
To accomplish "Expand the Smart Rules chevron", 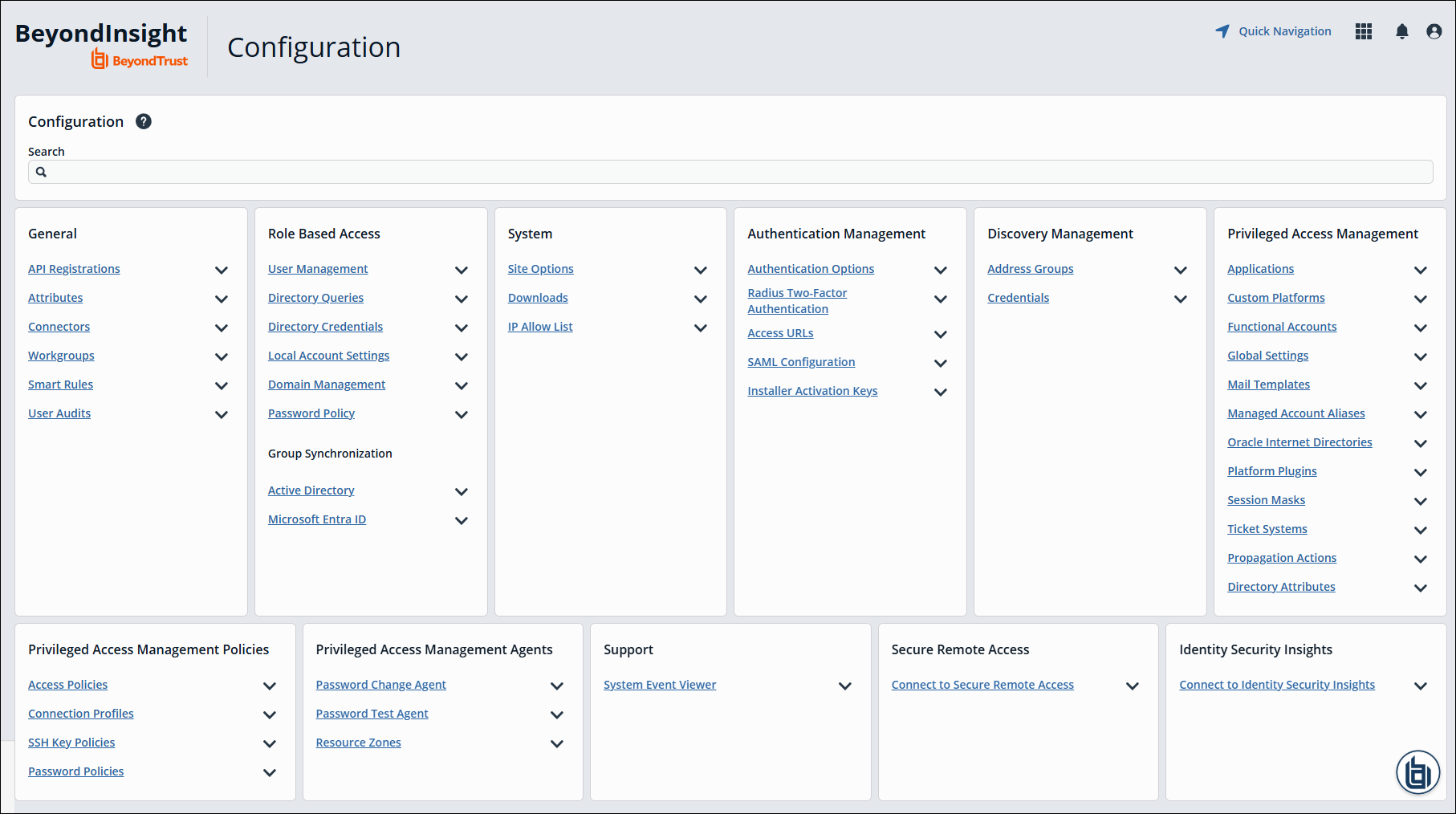I will (x=222, y=385).
